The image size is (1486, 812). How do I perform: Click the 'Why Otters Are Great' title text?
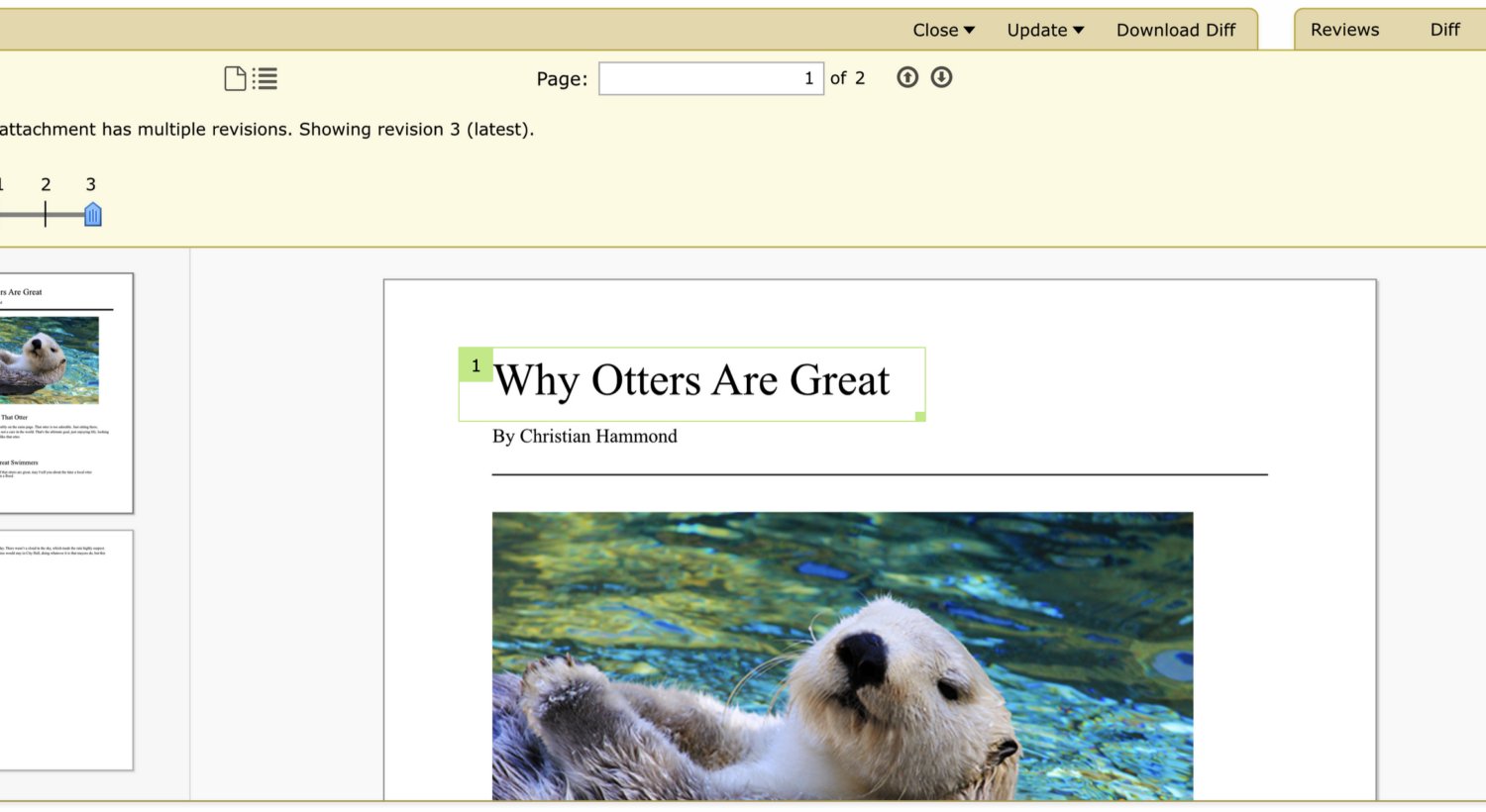click(692, 381)
